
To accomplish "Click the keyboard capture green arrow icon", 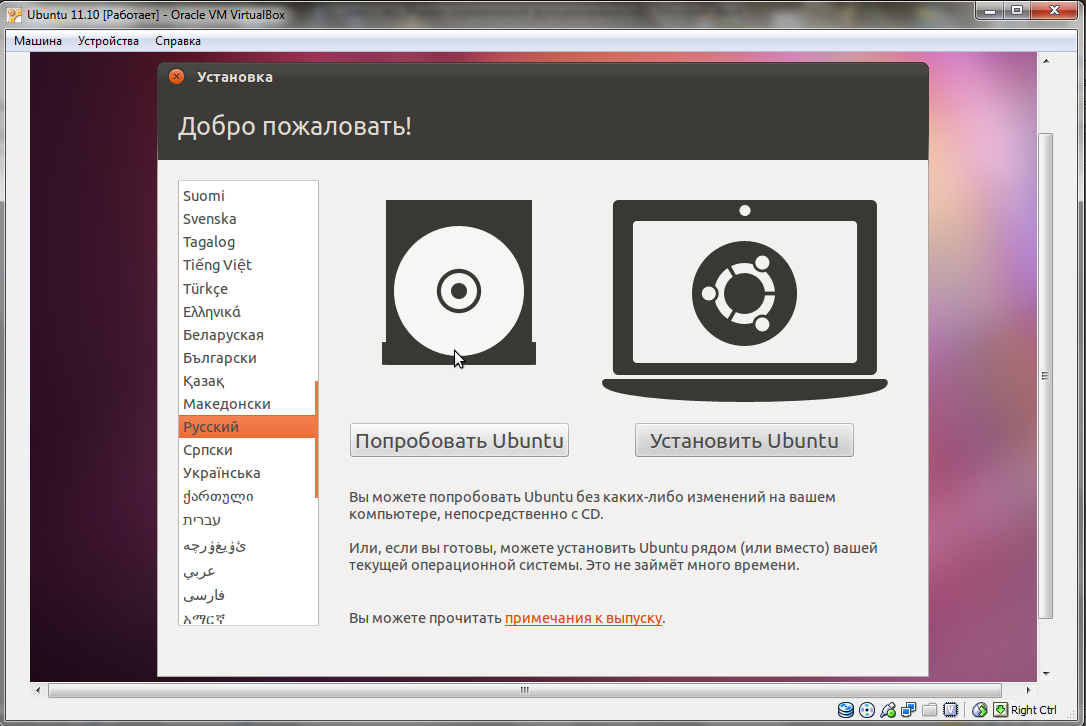I will tap(1000, 709).
